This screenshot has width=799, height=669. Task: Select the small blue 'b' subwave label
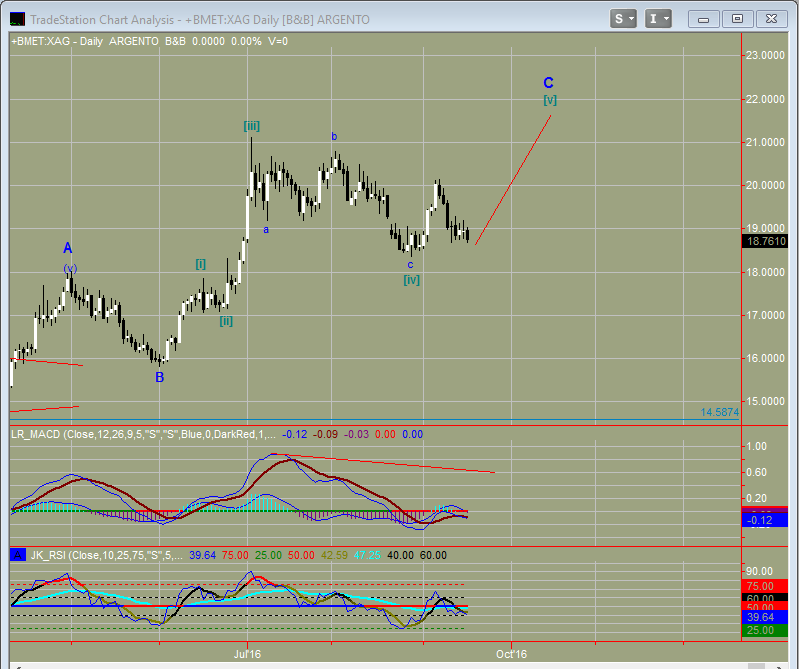(x=334, y=136)
